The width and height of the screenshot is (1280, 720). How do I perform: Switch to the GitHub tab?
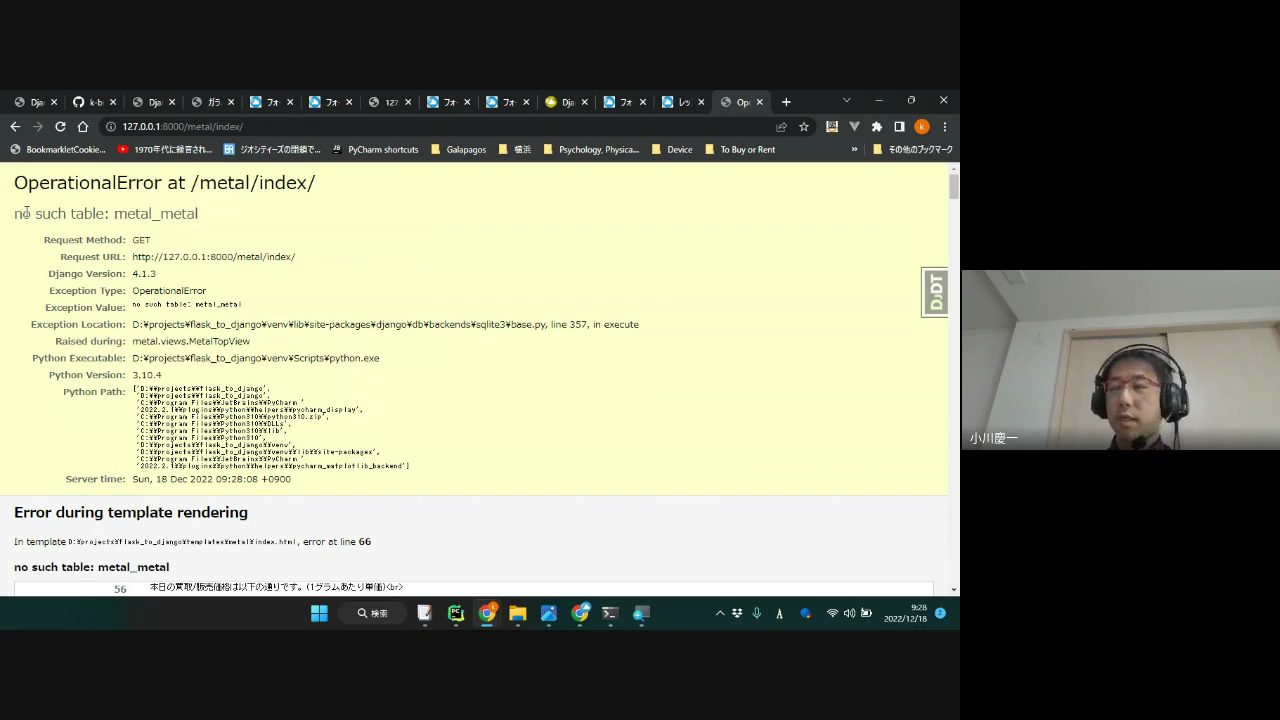89,102
